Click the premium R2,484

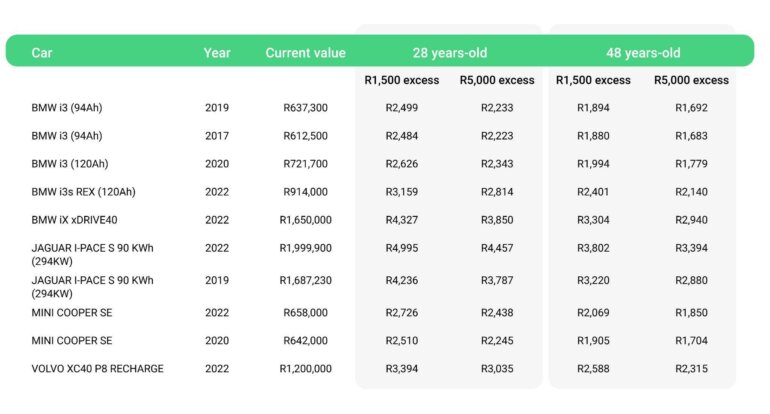click(x=402, y=136)
